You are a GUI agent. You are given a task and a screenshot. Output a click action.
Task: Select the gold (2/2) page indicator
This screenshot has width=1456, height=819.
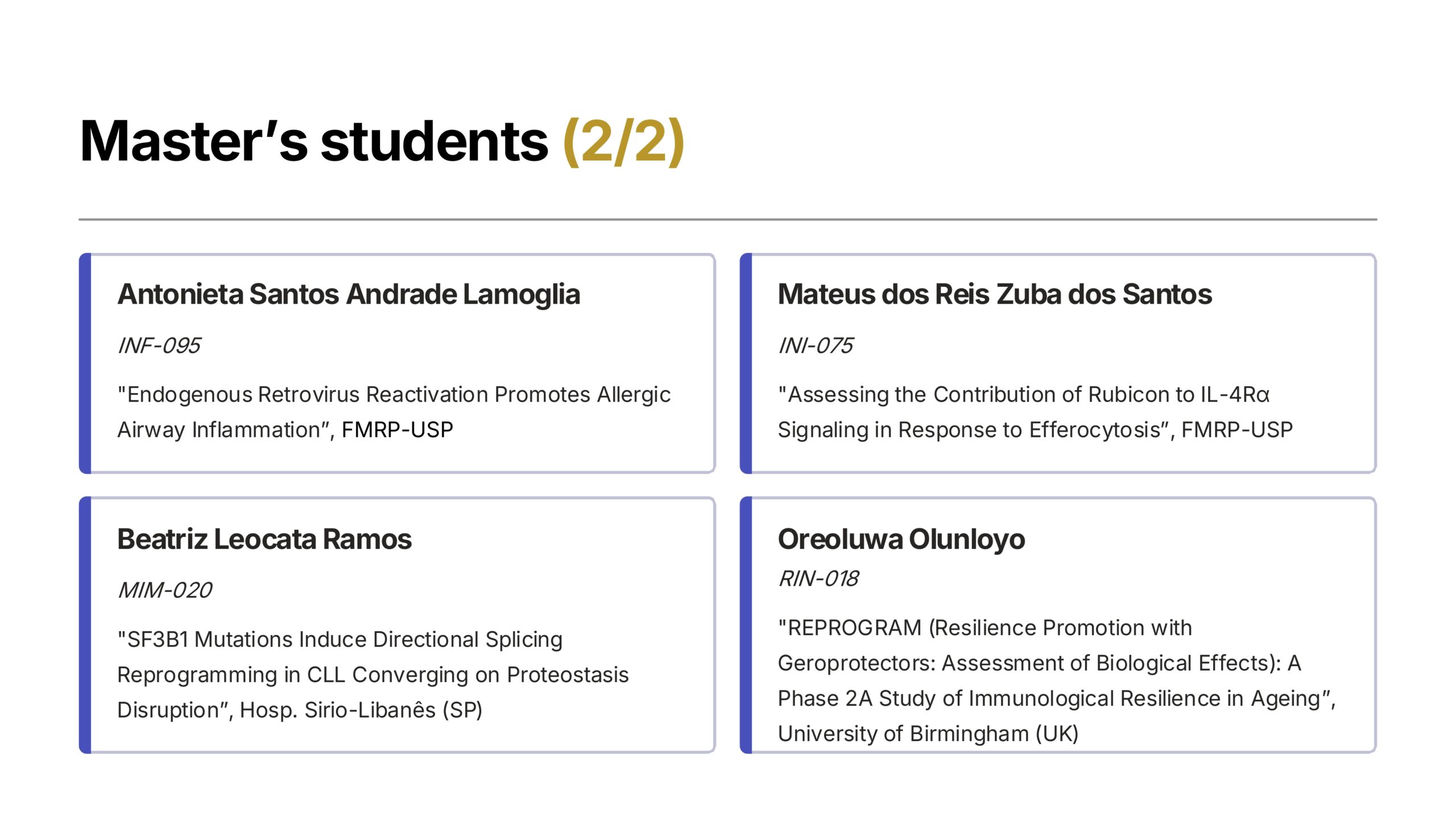click(x=624, y=142)
